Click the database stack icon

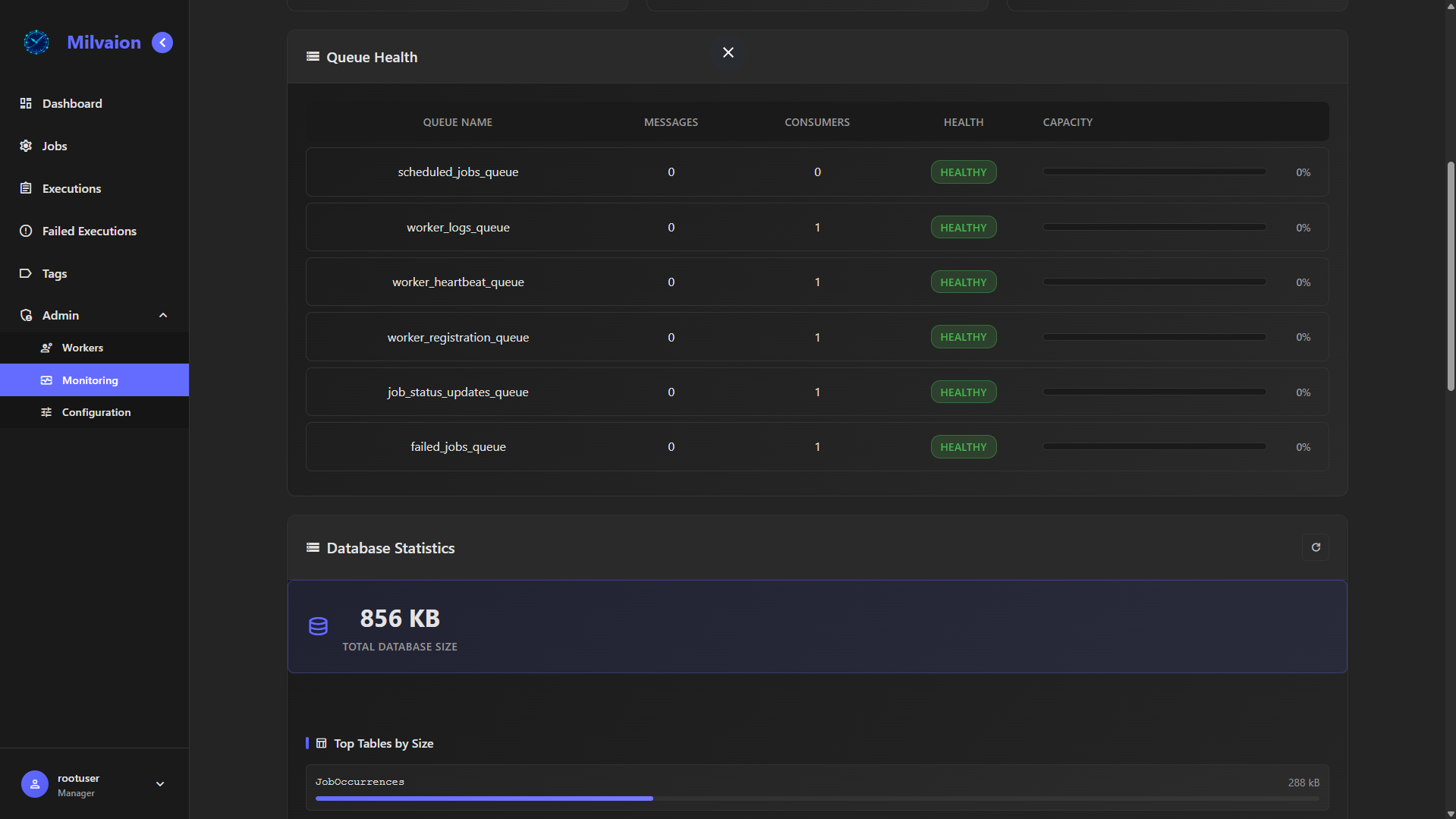pos(318,626)
